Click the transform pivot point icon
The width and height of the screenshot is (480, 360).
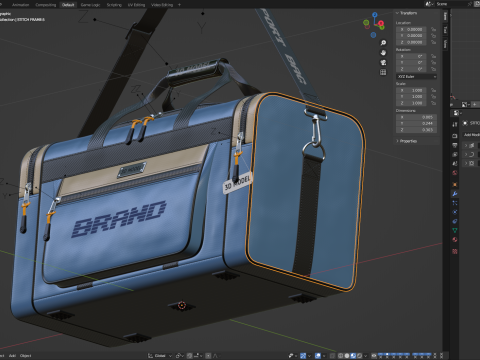(180, 356)
